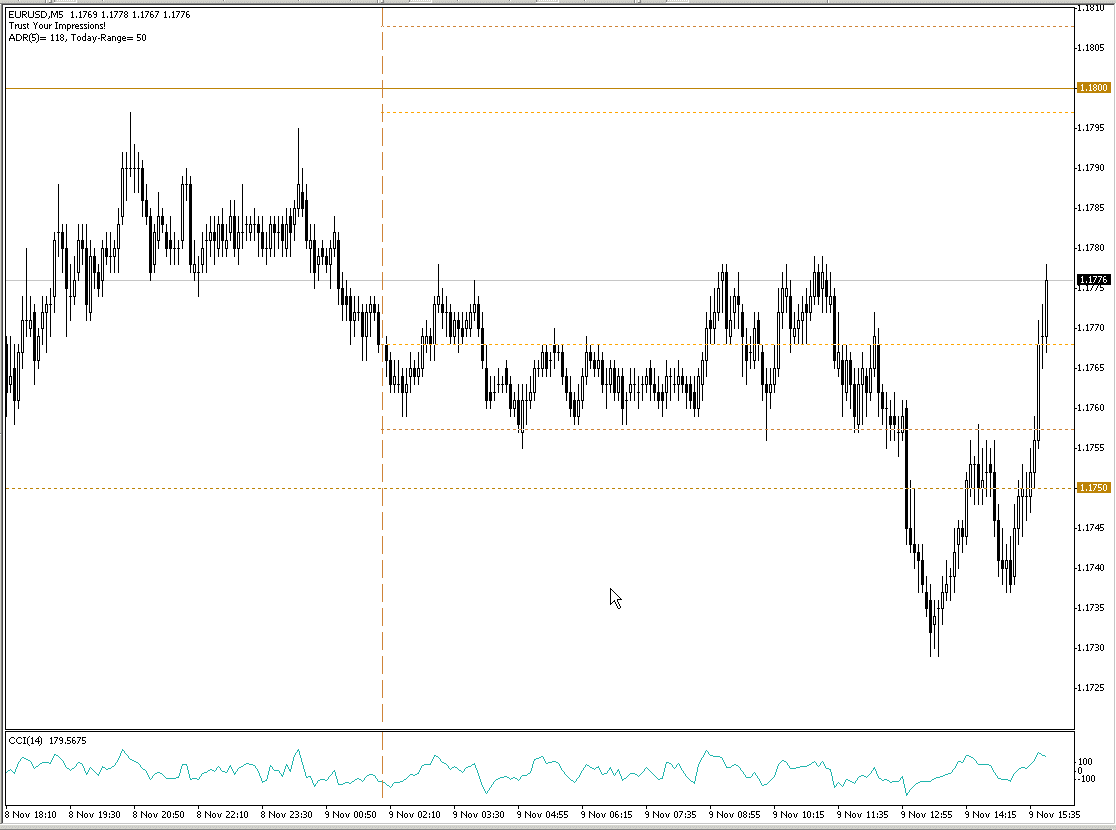This screenshot has width=1116, height=830.
Task: Click the ADR(5) Today-Range info text
Action: (78, 38)
